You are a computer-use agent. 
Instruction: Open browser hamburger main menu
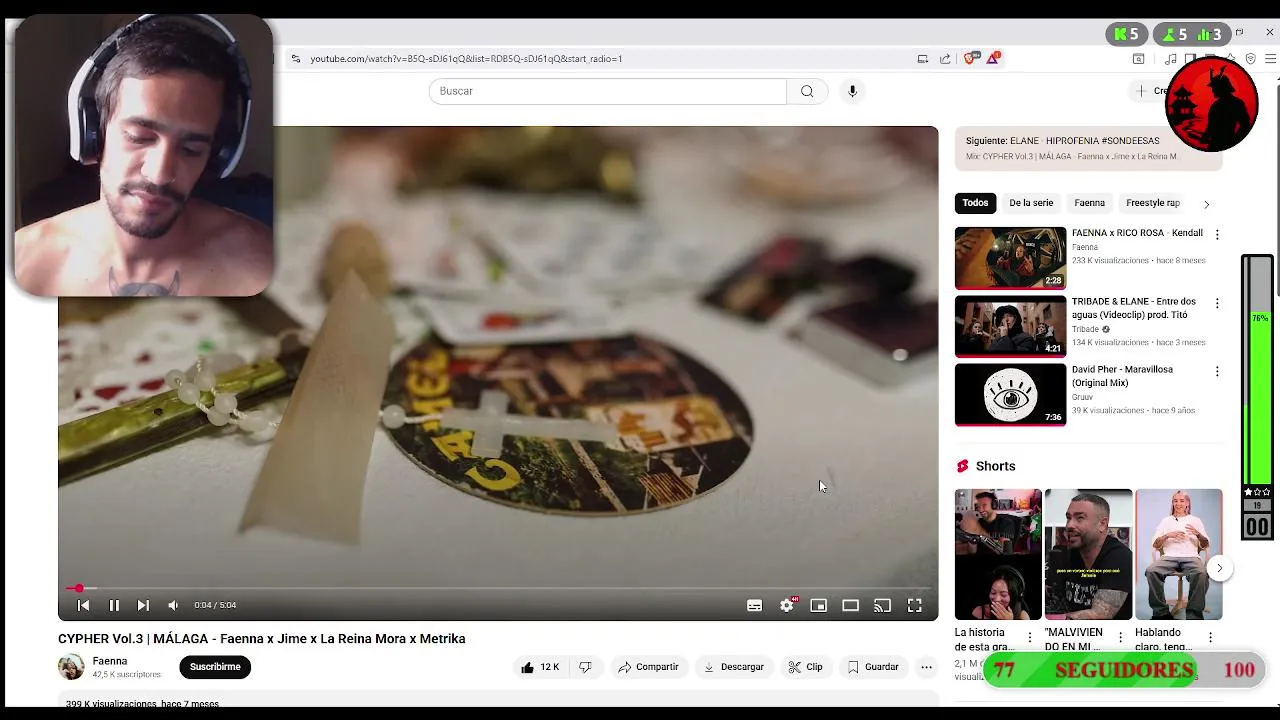coord(1271,59)
